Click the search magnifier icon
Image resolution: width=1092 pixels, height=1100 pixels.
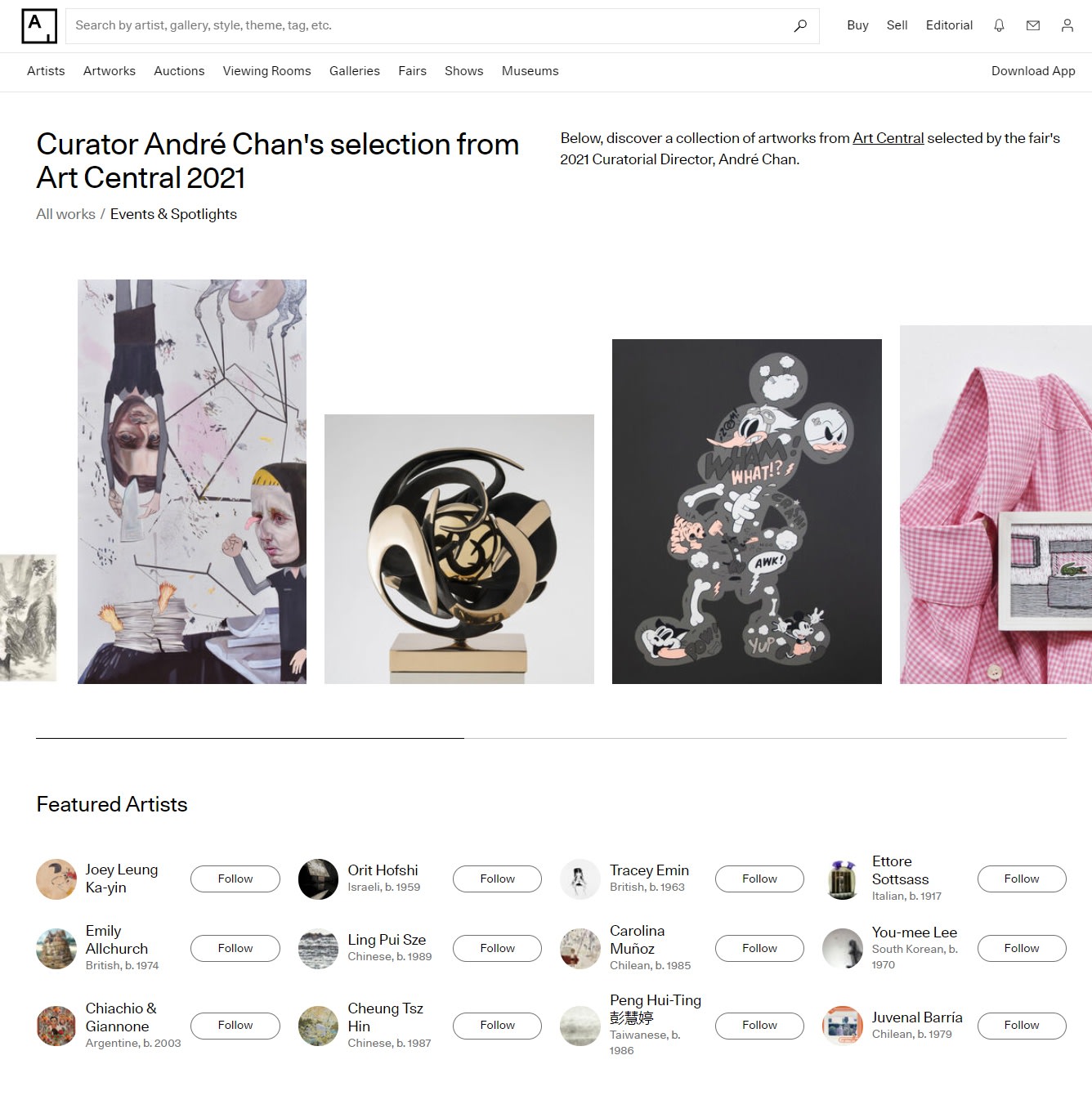click(x=800, y=26)
